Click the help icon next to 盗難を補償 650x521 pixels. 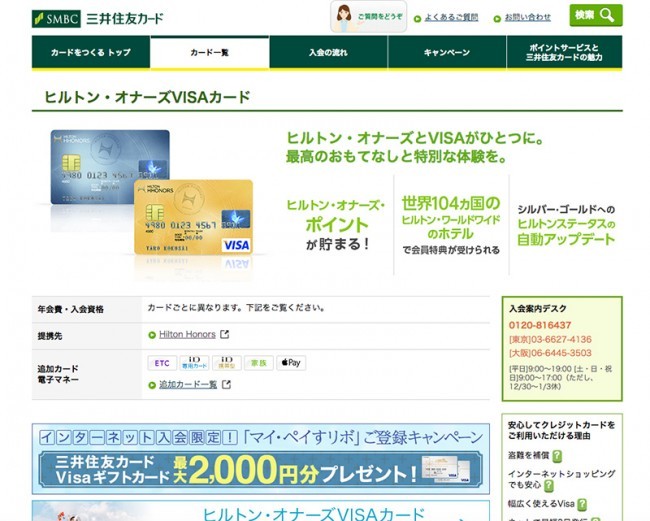[557, 456]
